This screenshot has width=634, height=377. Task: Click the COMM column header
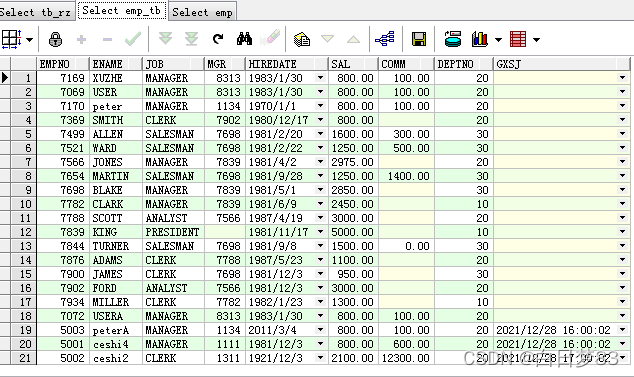[406, 64]
